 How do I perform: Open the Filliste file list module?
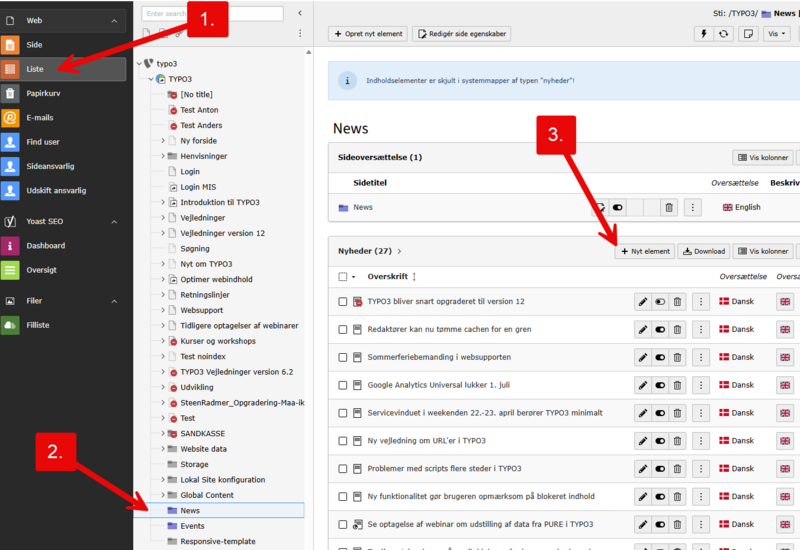pyautogui.click(x=37, y=325)
